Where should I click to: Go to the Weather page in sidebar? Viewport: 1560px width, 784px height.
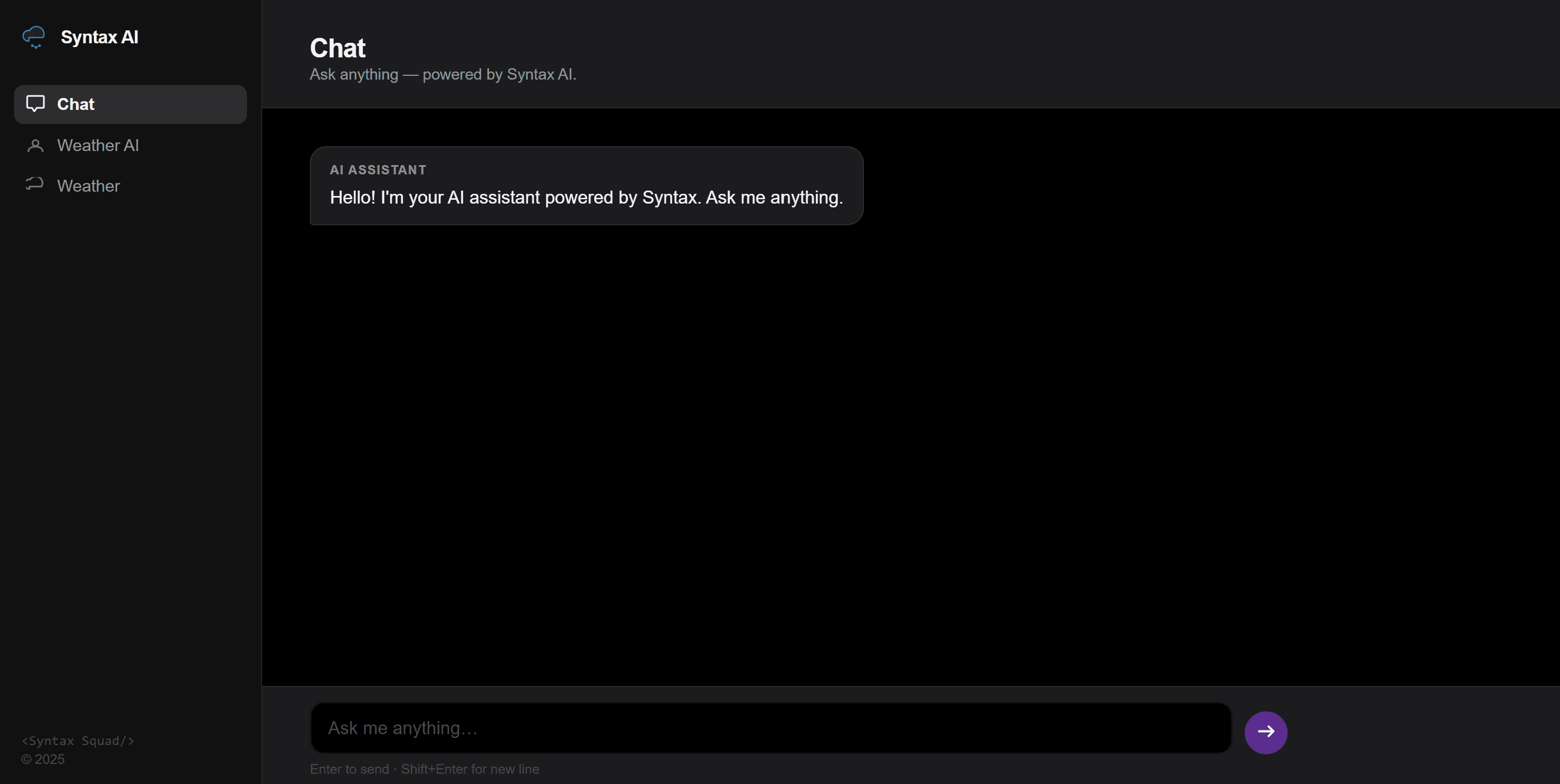(x=130, y=186)
